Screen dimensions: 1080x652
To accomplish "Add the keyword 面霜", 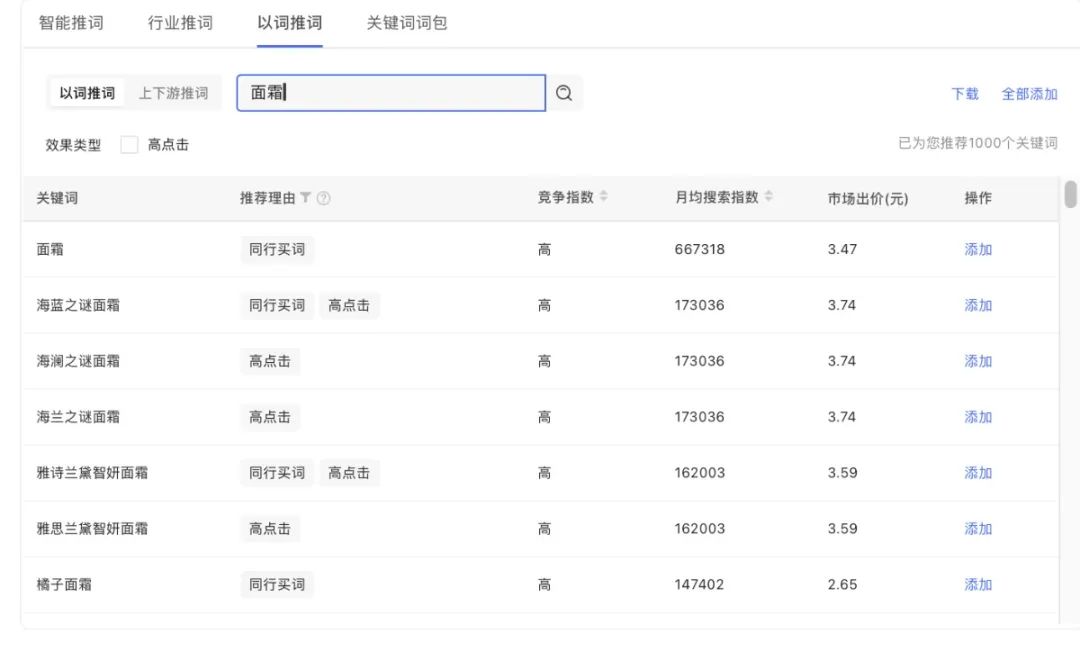I will [x=978, y=249].
